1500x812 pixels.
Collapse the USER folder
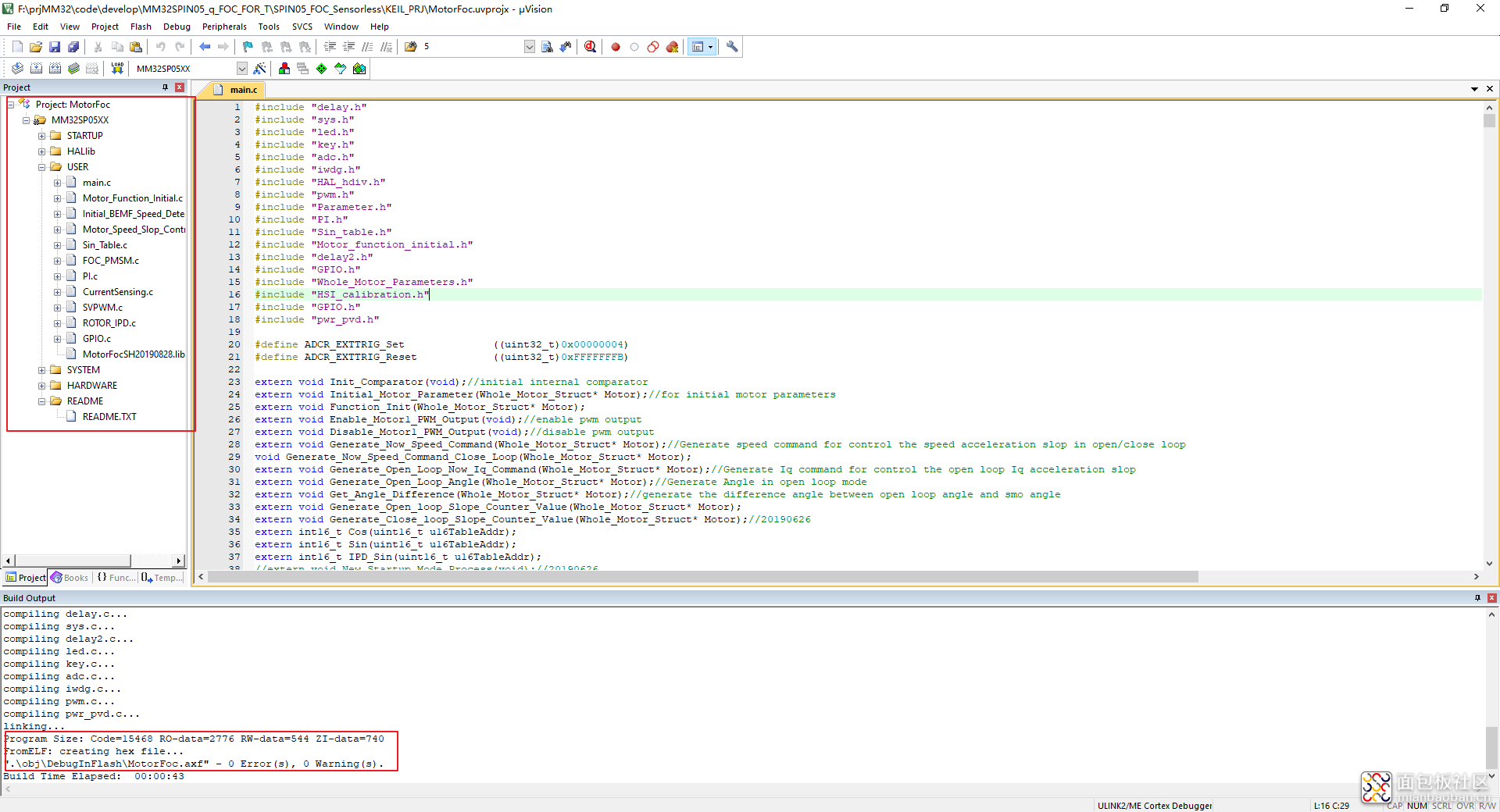(41, 167)
